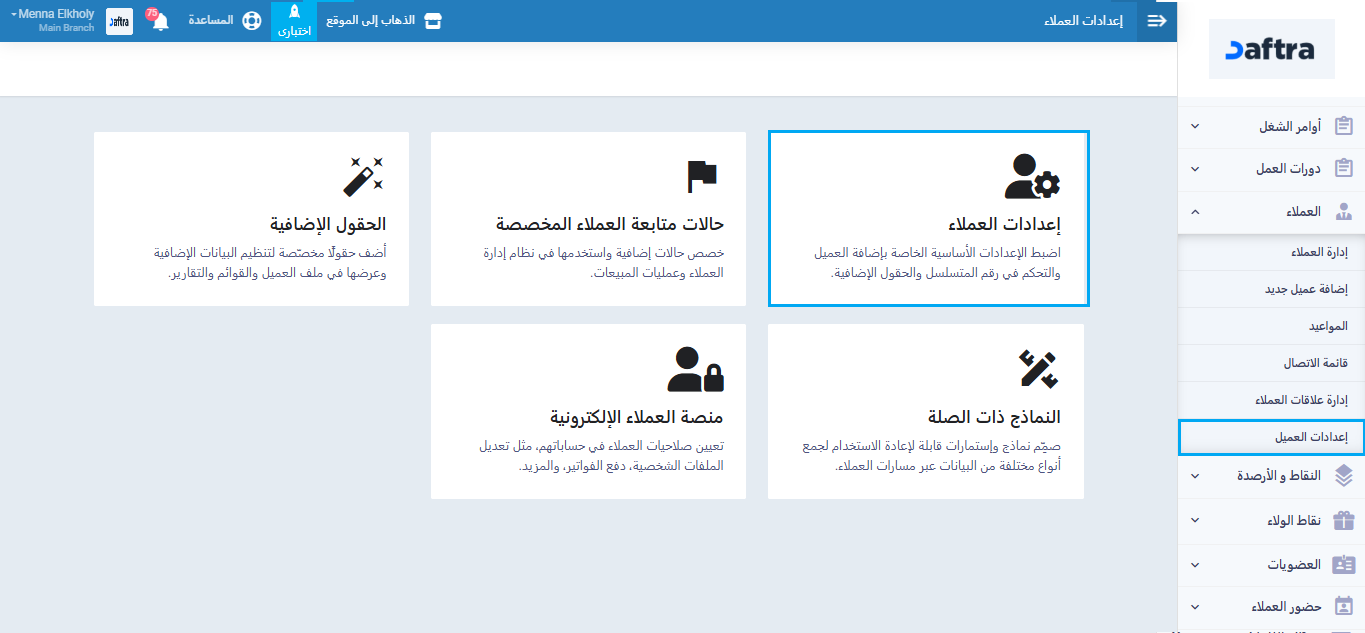
Task: Click the pencil and ruler forms icon
Action: [1038, 369]
